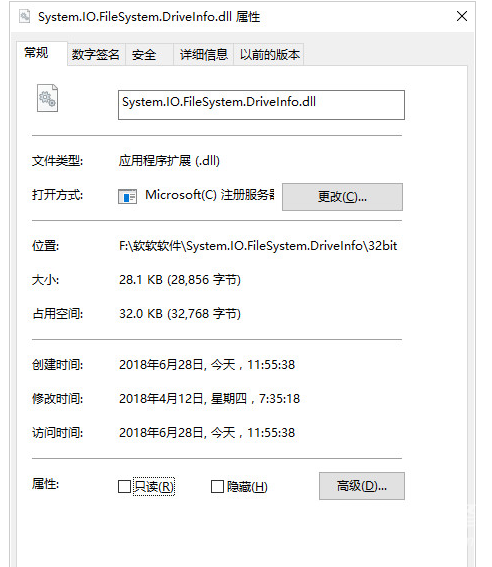Click the large gear DLL file icon
492x567 pixels.
(x=47, y=98)
